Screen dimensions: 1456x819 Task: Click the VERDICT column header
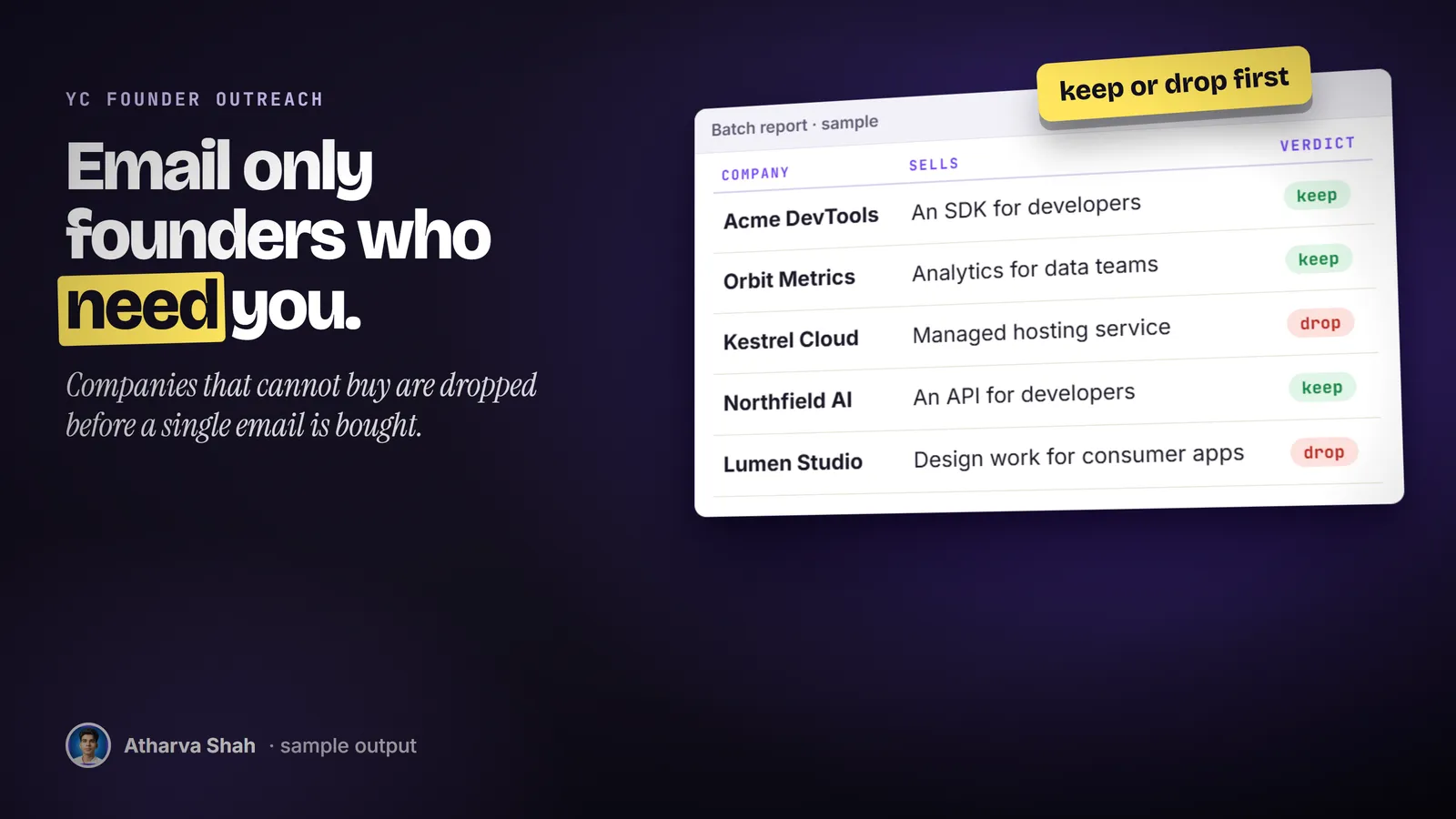(1318, 144)
